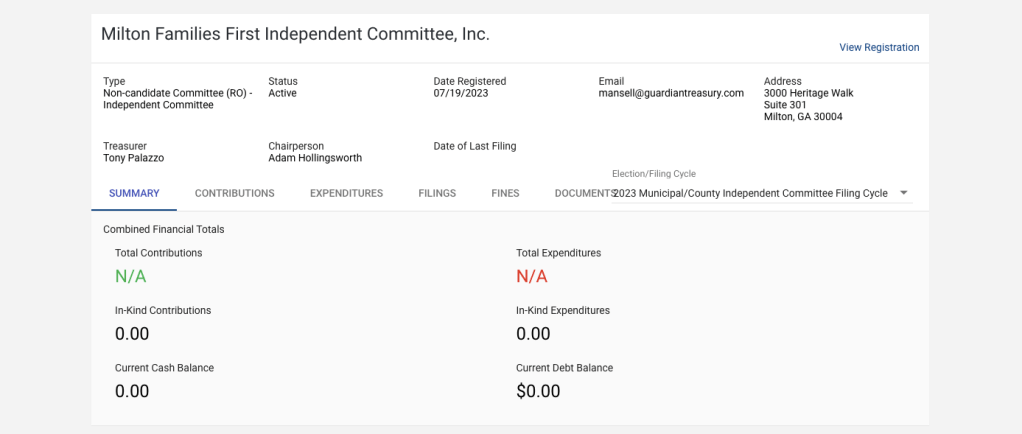Open the 2023 Municipal/County filing cycle selector
Image resolution: width=1022 pixels, height=434 pixels.
pyautogui.click(x=750, y=193)
